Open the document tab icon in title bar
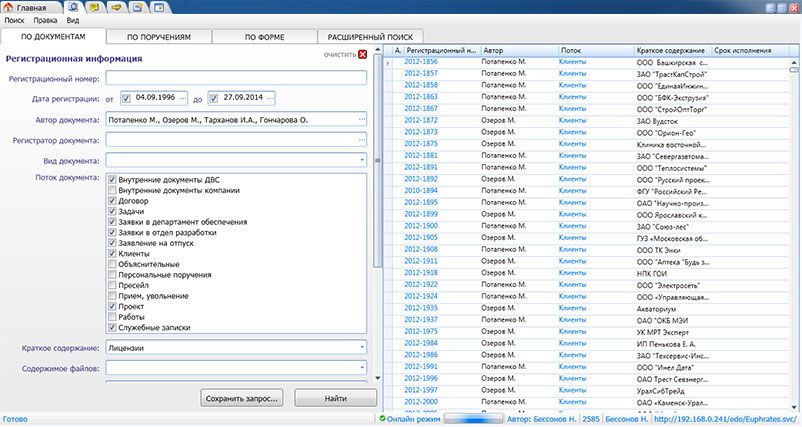 (x=138, y=7)
